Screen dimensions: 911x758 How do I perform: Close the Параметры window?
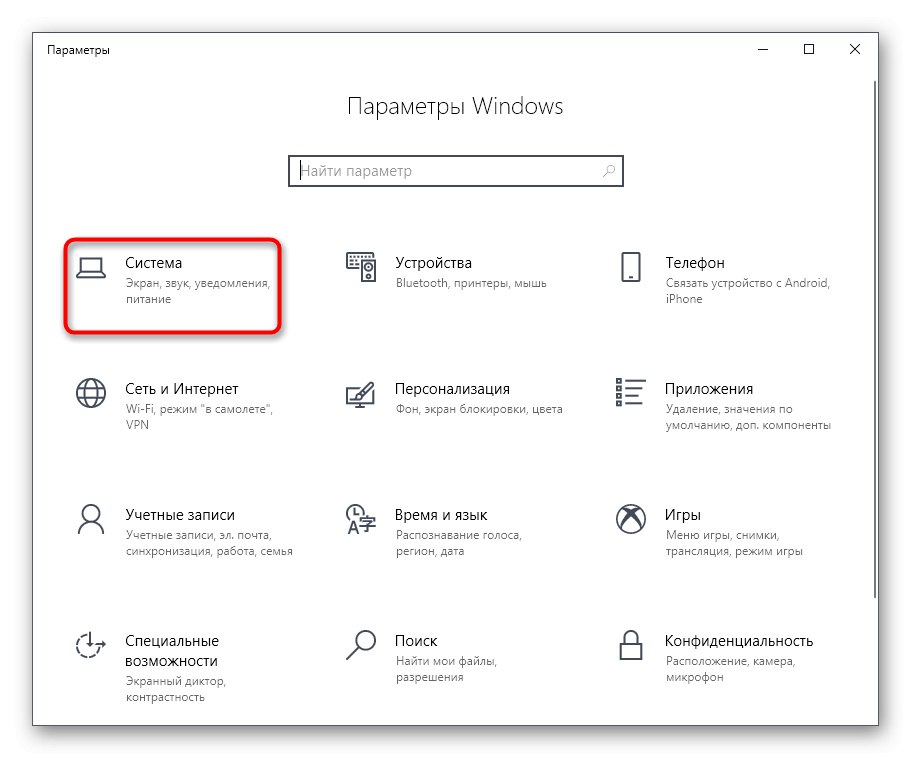(x=855, y=49)
